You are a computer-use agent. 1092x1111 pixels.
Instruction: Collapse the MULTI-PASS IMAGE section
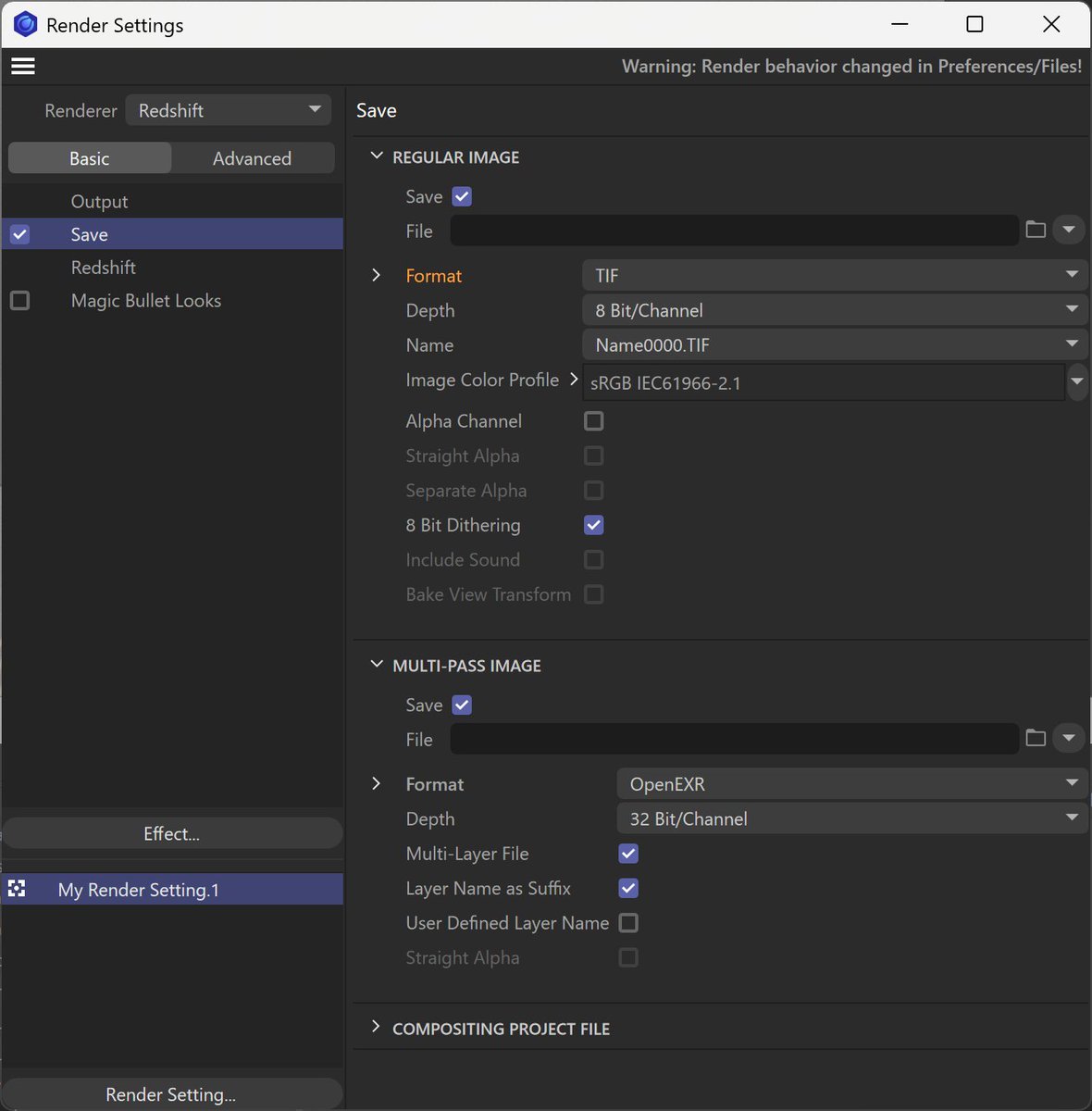[377, 665]
